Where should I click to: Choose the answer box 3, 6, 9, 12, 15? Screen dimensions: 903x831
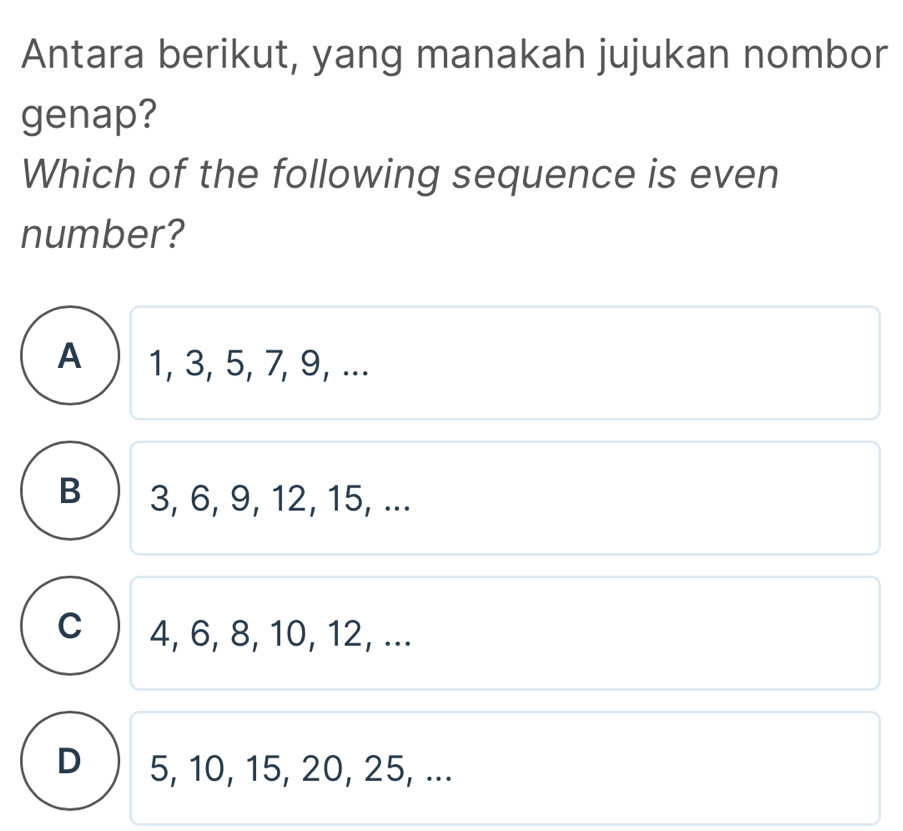pos(506,498)
